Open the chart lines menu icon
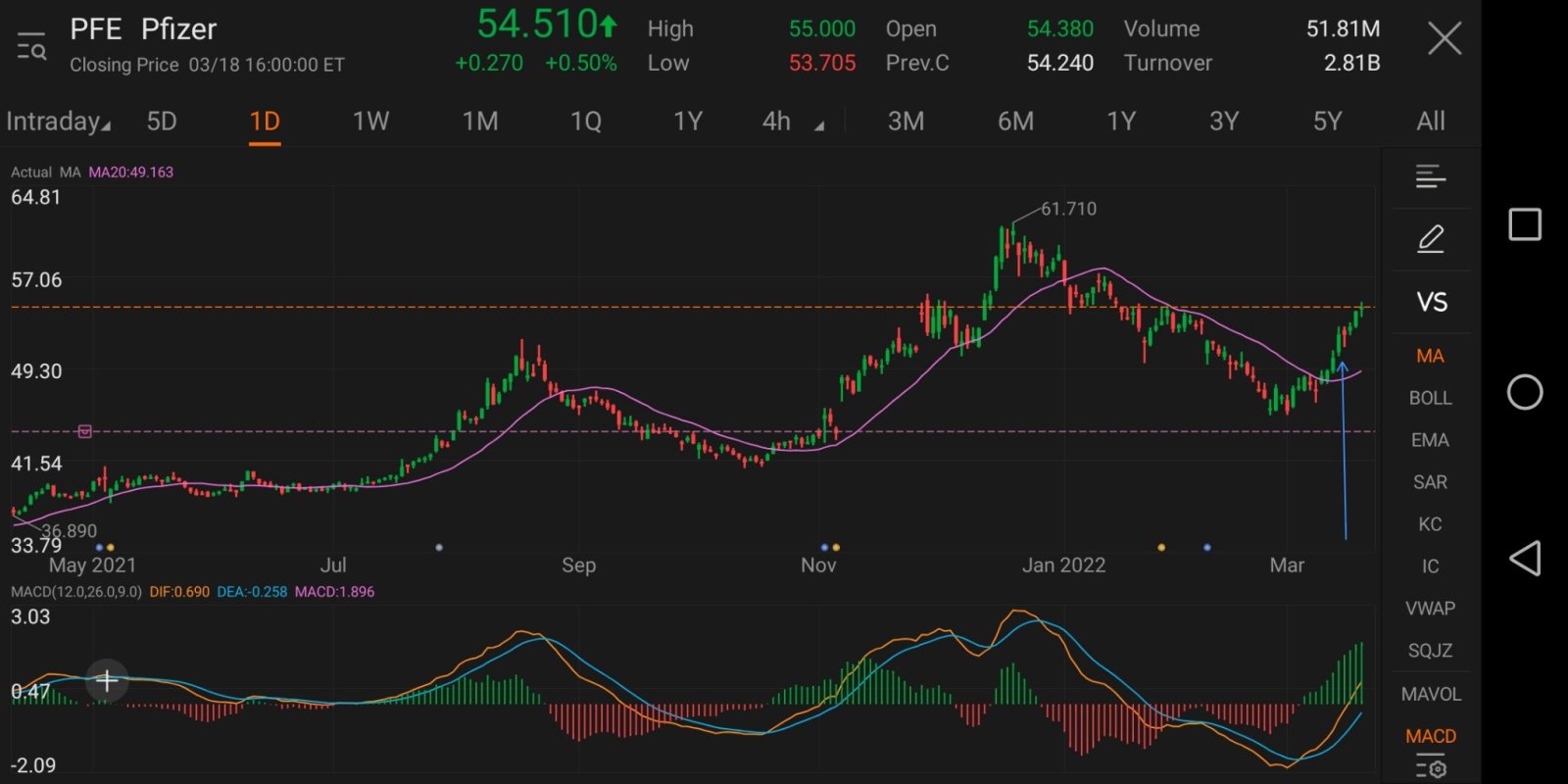This screenshot has height=784, width=1568. [x=1430, y=176]
